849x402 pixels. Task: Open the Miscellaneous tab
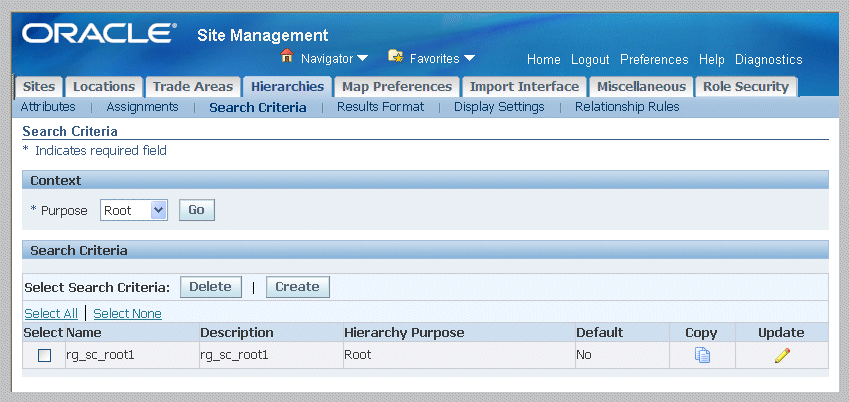click(642, 87)
